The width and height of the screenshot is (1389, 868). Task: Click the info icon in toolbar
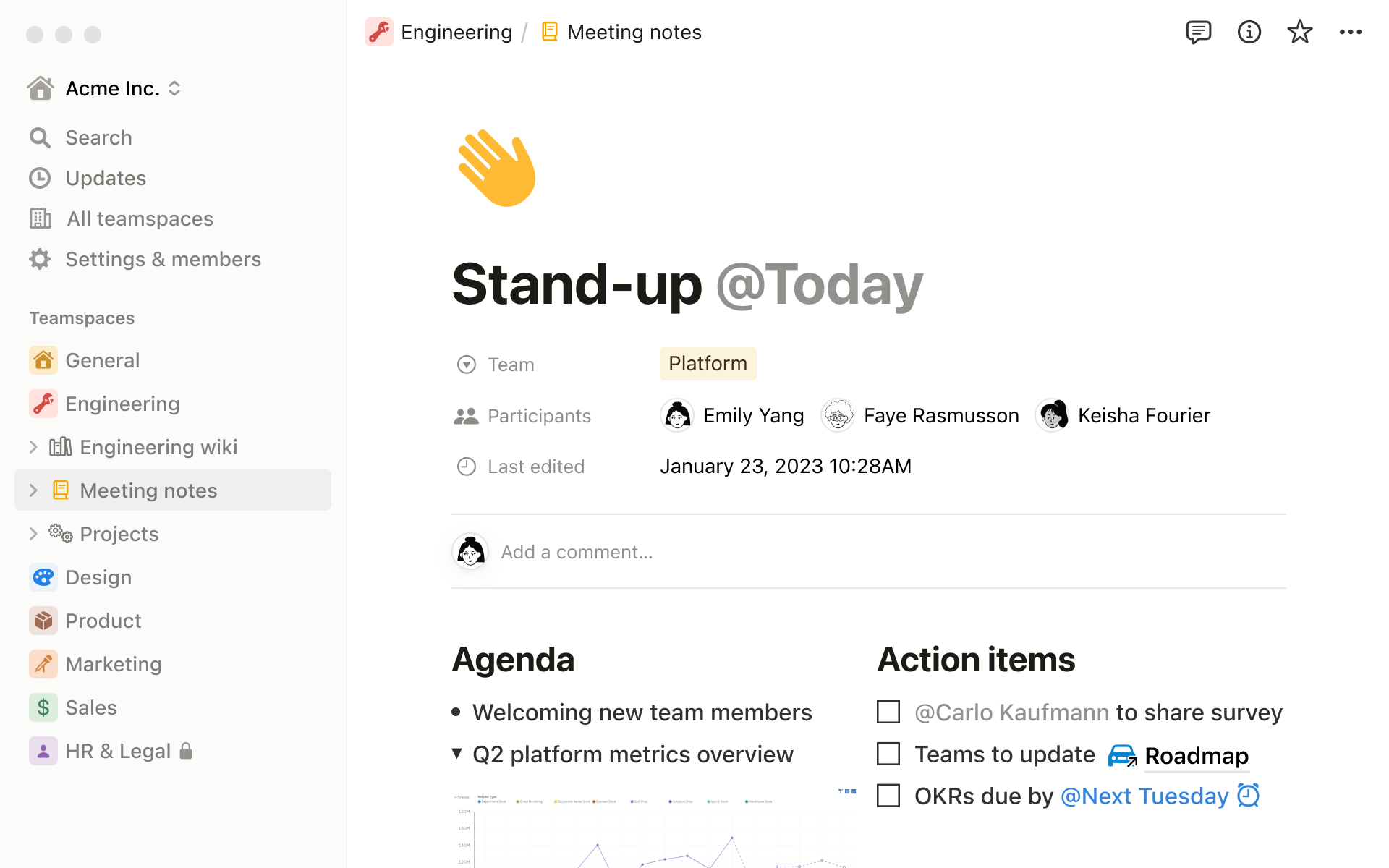tap(1247, 32)
